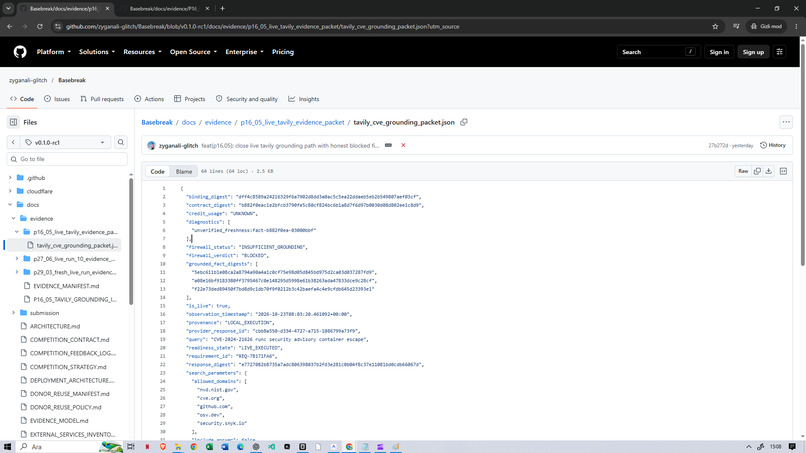806x453 pixels.
Task: View failed check status red X
Action: point(403,146)
